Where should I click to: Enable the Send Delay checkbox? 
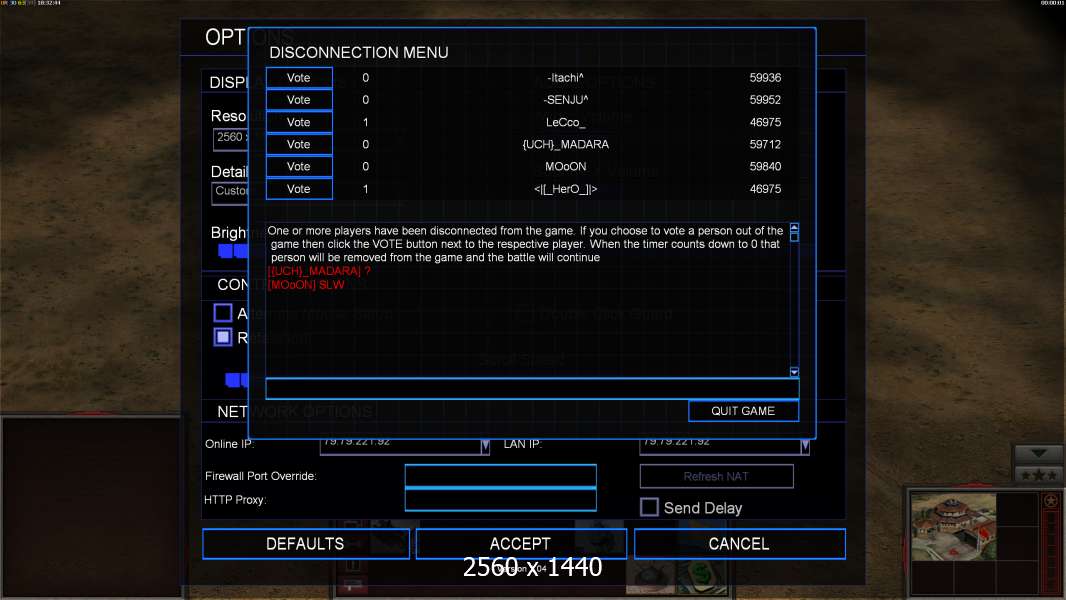click(x=649, y=507)
